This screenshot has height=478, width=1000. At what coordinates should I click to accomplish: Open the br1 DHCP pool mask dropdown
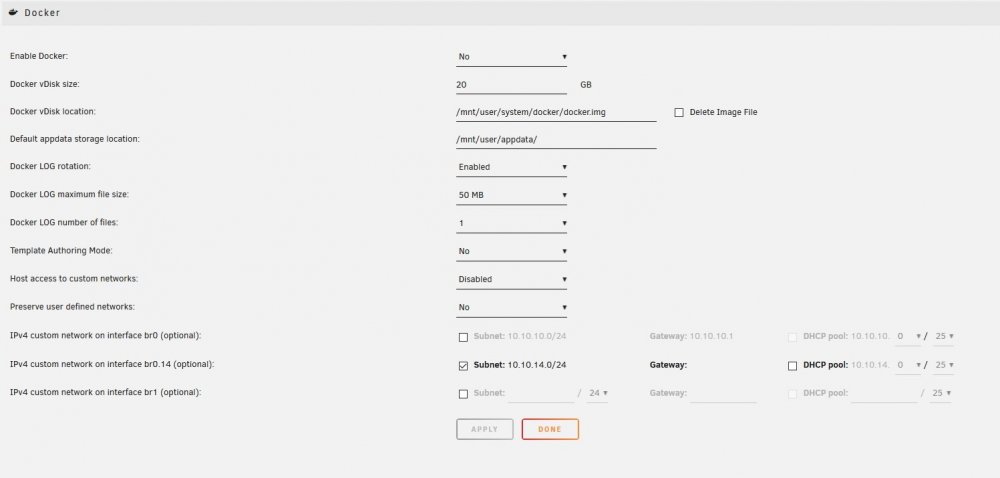click(941, 393)
